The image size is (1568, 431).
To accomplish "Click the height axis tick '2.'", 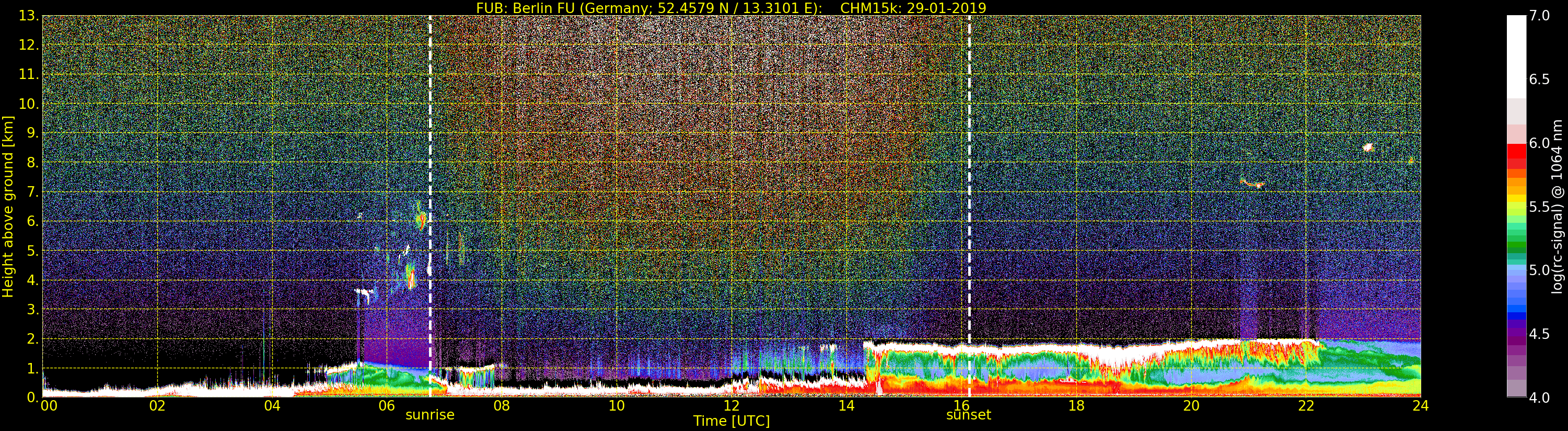I will [33, 338].
